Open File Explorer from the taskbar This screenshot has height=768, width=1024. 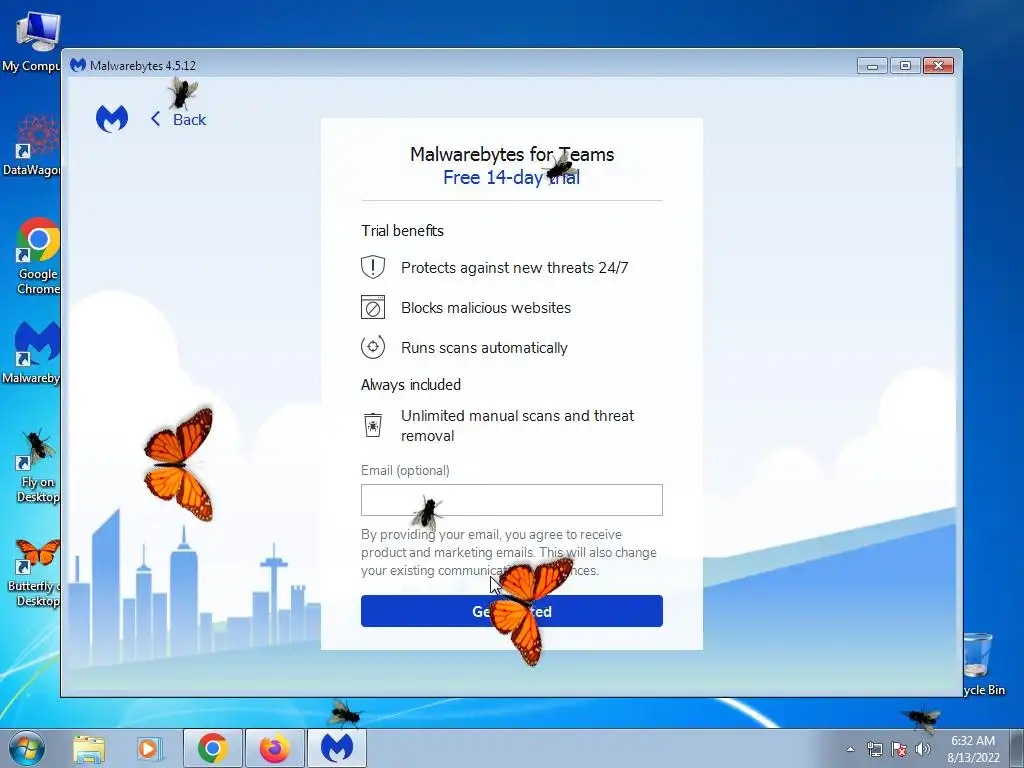[x=89, y=748]
